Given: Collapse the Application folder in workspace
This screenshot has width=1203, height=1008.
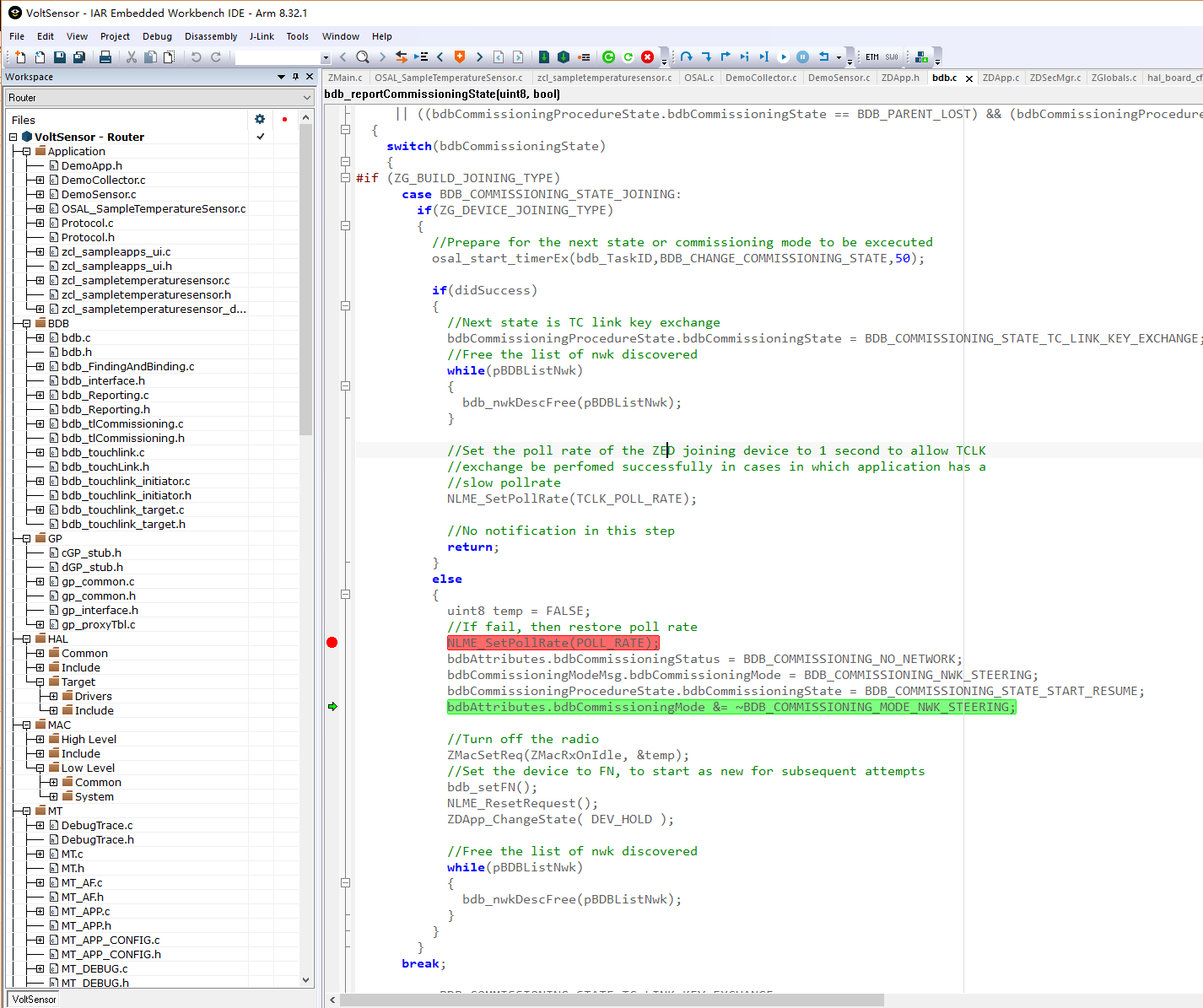Looking at the screenshot, I should pyautogui.click(x=26, y=152).
